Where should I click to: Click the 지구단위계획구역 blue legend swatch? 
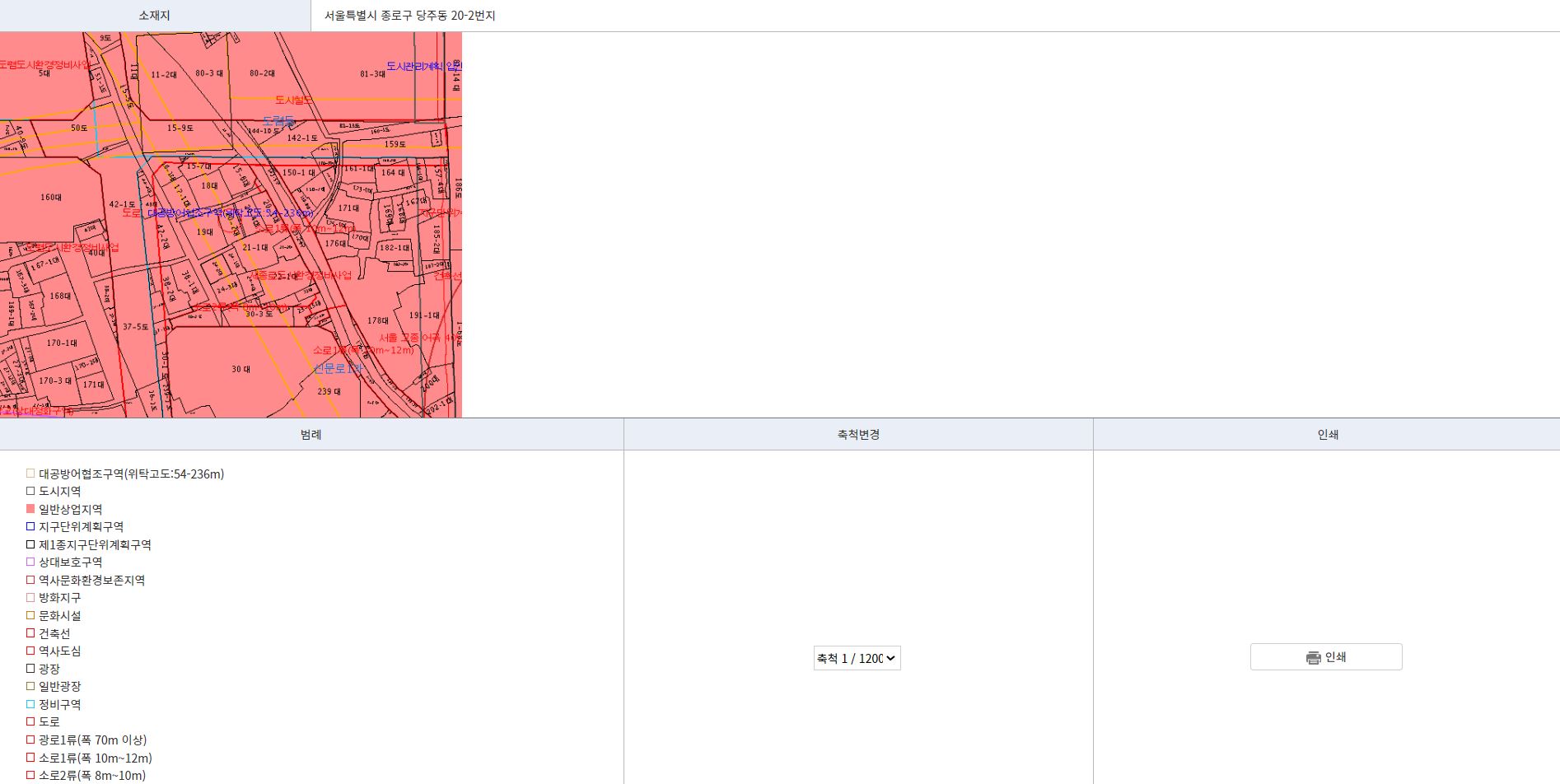(x=30, y=526)
